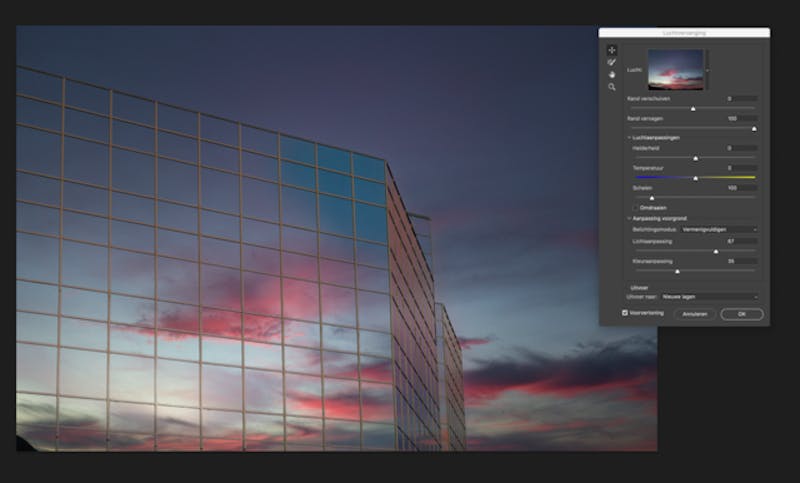
Task: Collapse the Luchtaanpassingen section
Action: click(x=629, y=138)
